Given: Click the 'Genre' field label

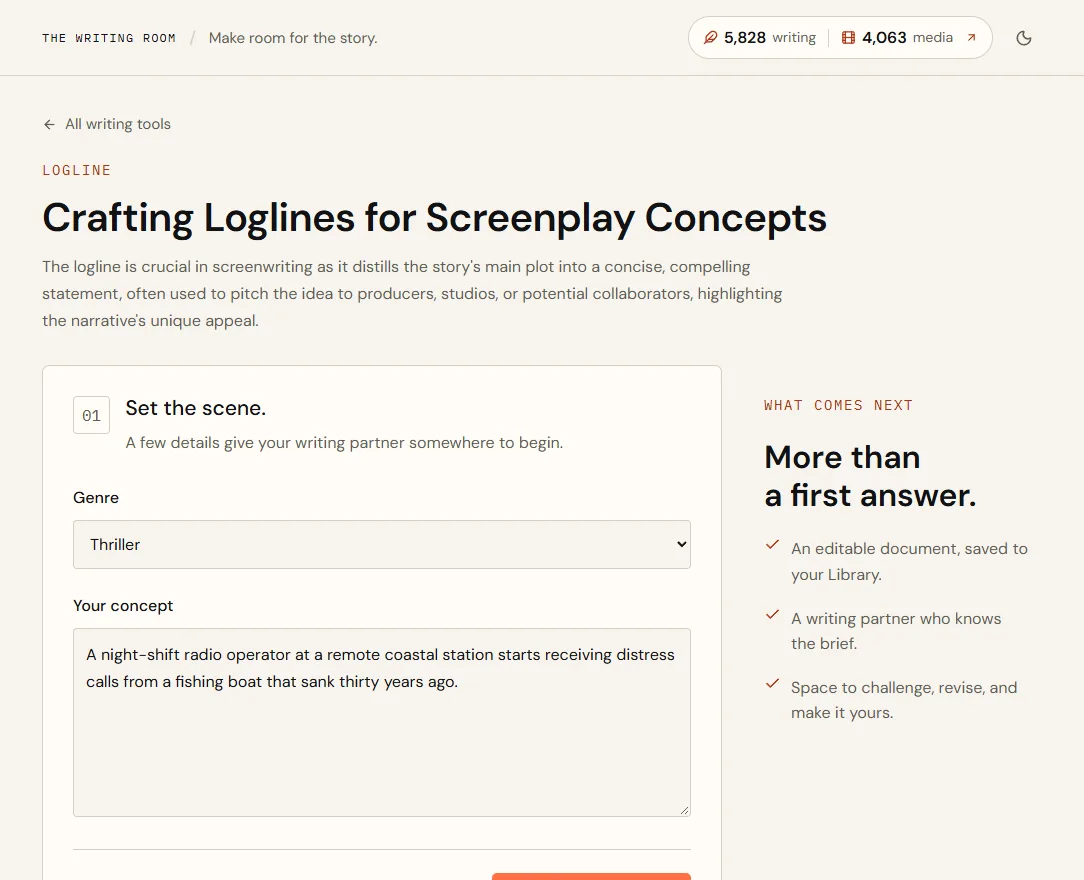Looking at the screenshot, I should pos(96,498).
